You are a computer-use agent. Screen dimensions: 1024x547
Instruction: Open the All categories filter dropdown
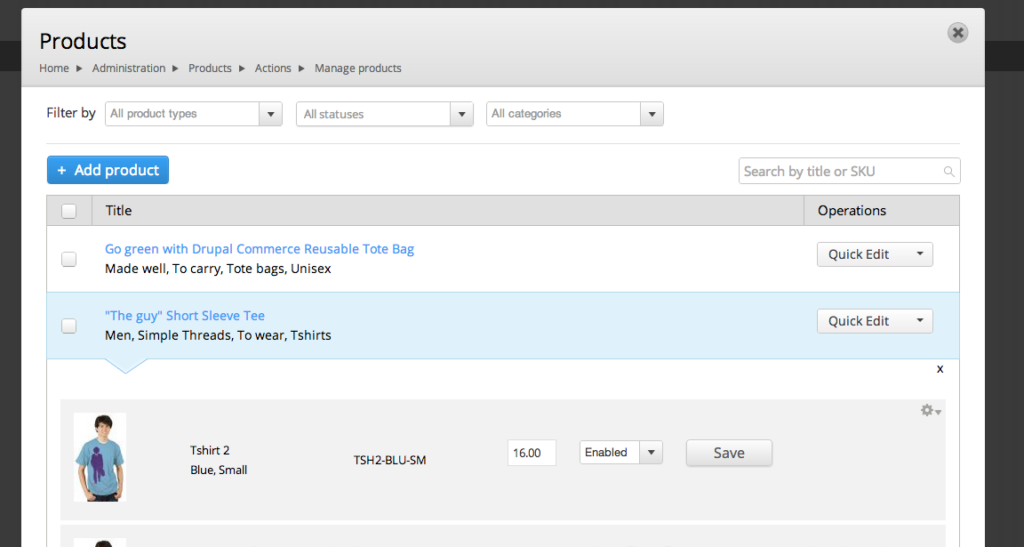point(575,114)
